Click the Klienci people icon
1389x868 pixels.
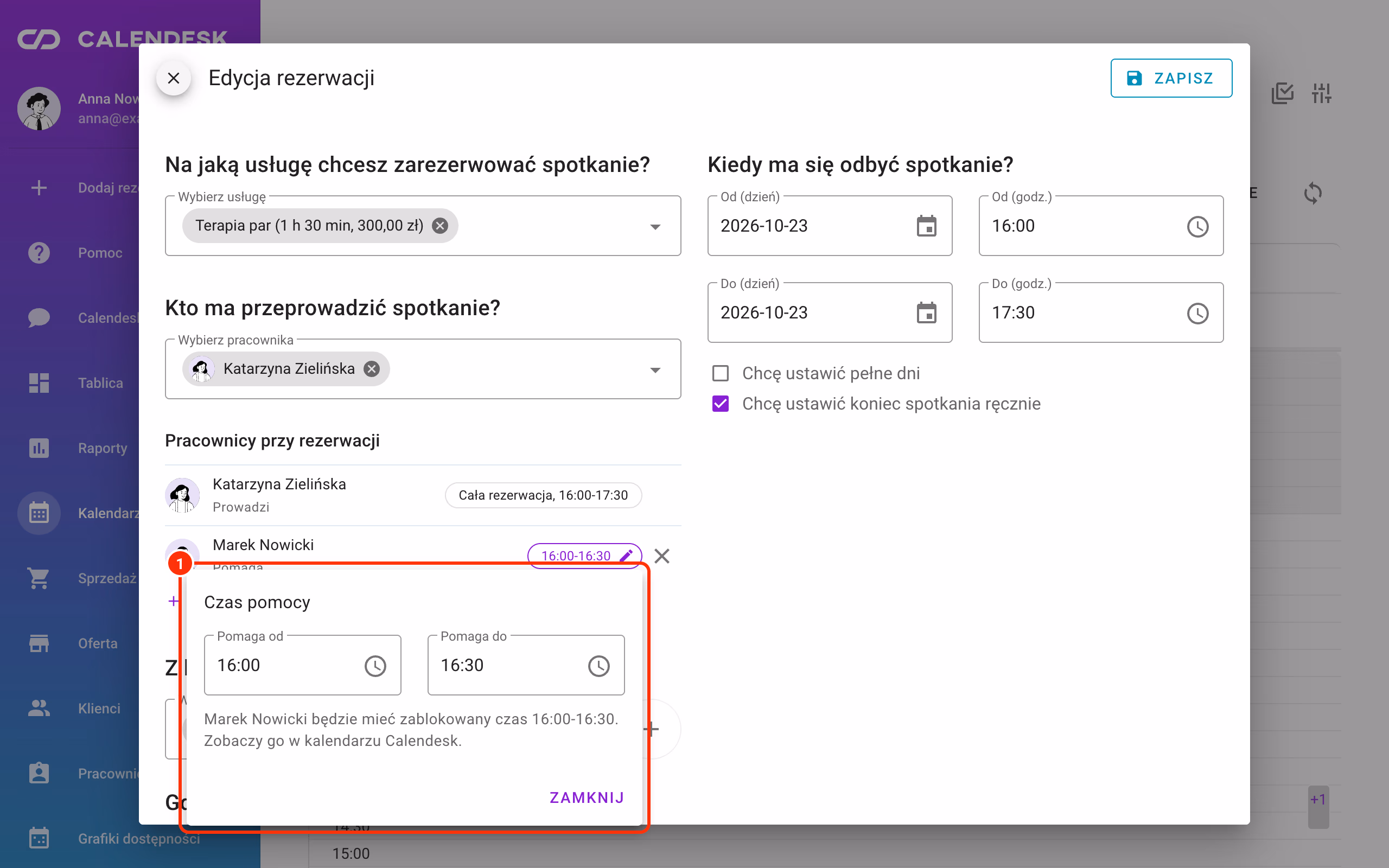point(39,709)
